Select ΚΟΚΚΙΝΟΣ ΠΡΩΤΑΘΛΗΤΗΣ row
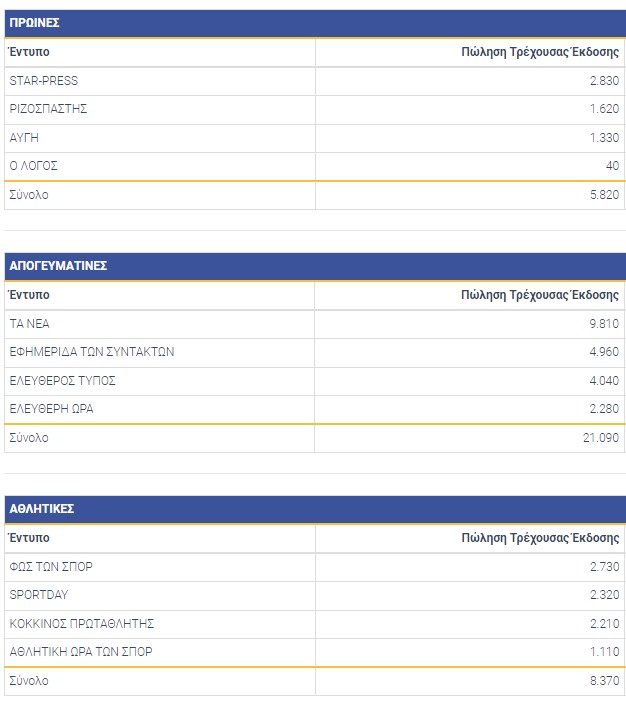This screenshot has height=709, width=626. coord(81,624)
